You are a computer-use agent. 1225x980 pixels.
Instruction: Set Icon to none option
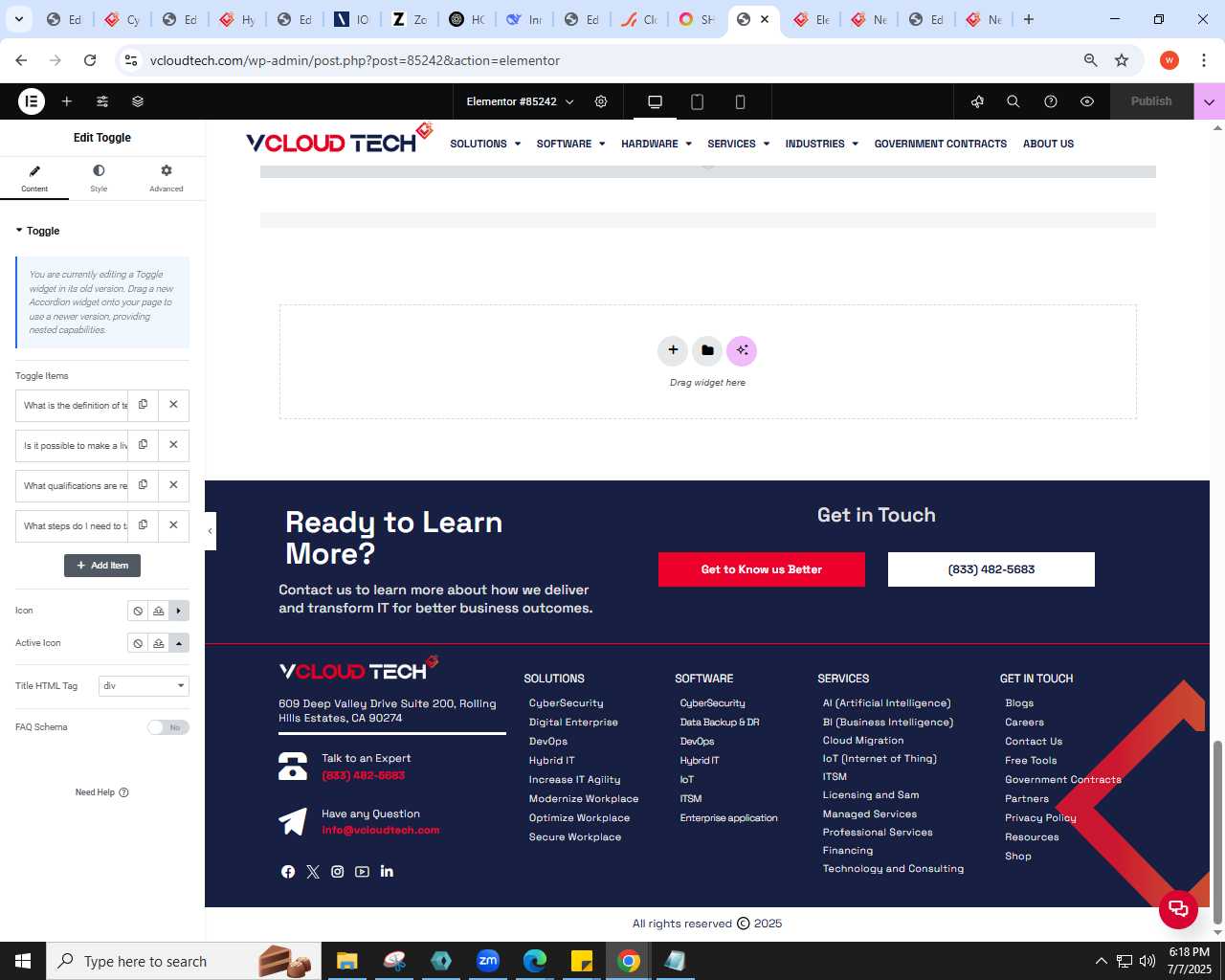[138, 611]
